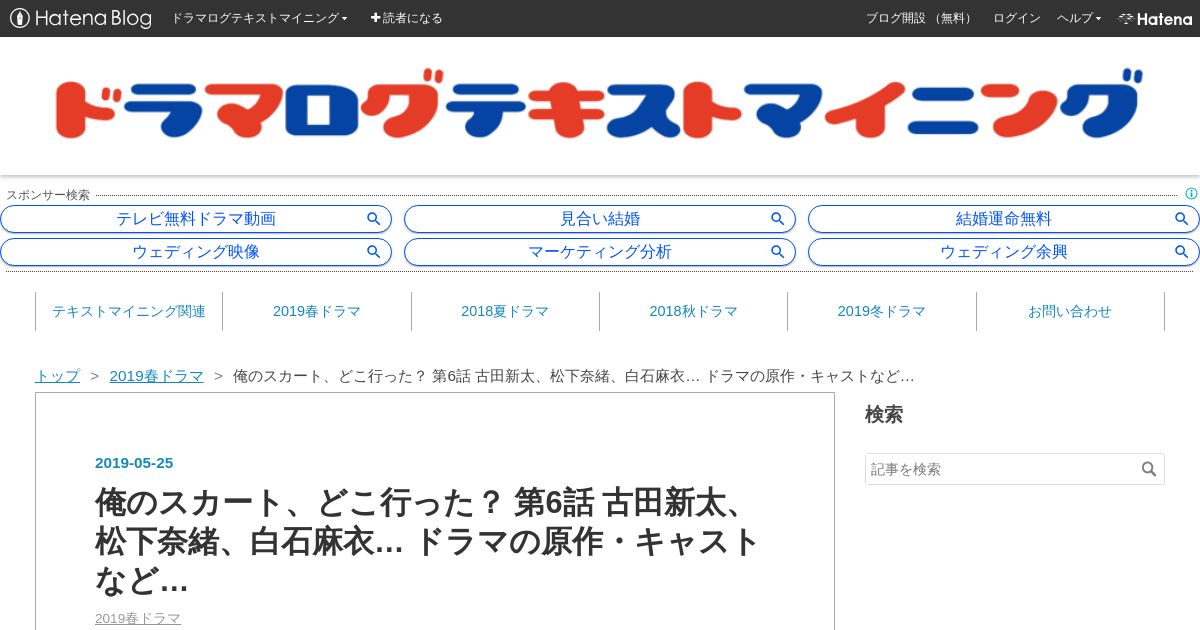The width and height of the screenshot is (1200, 630).
Task: Search sponsor term テレビ無料ドラマ動画
Action: click(196, 219)
